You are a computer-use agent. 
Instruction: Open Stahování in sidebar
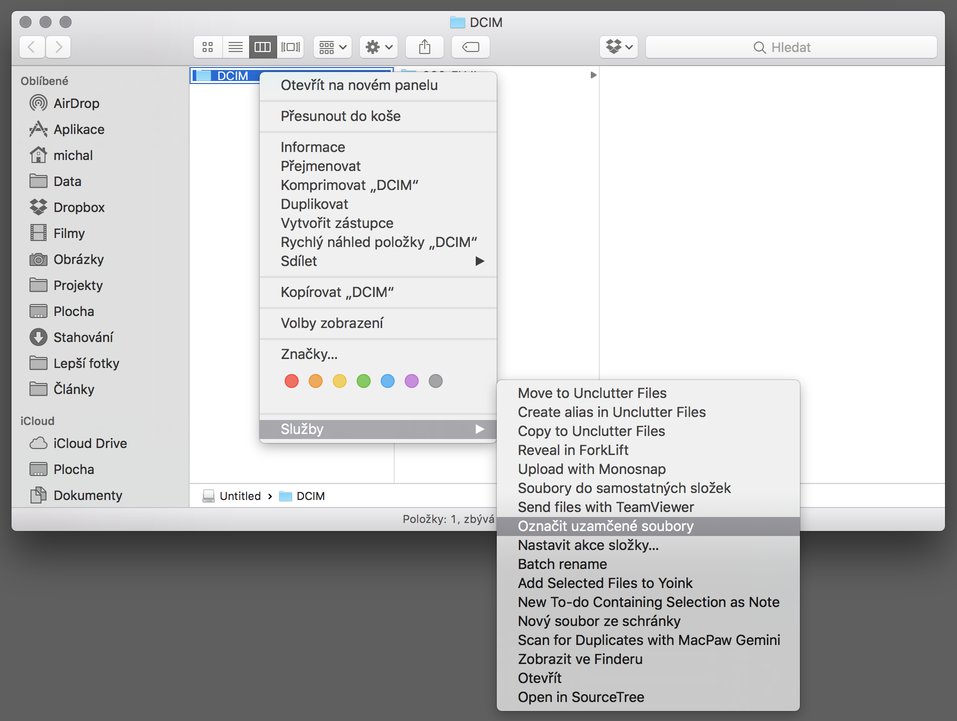tap(71, 337)
